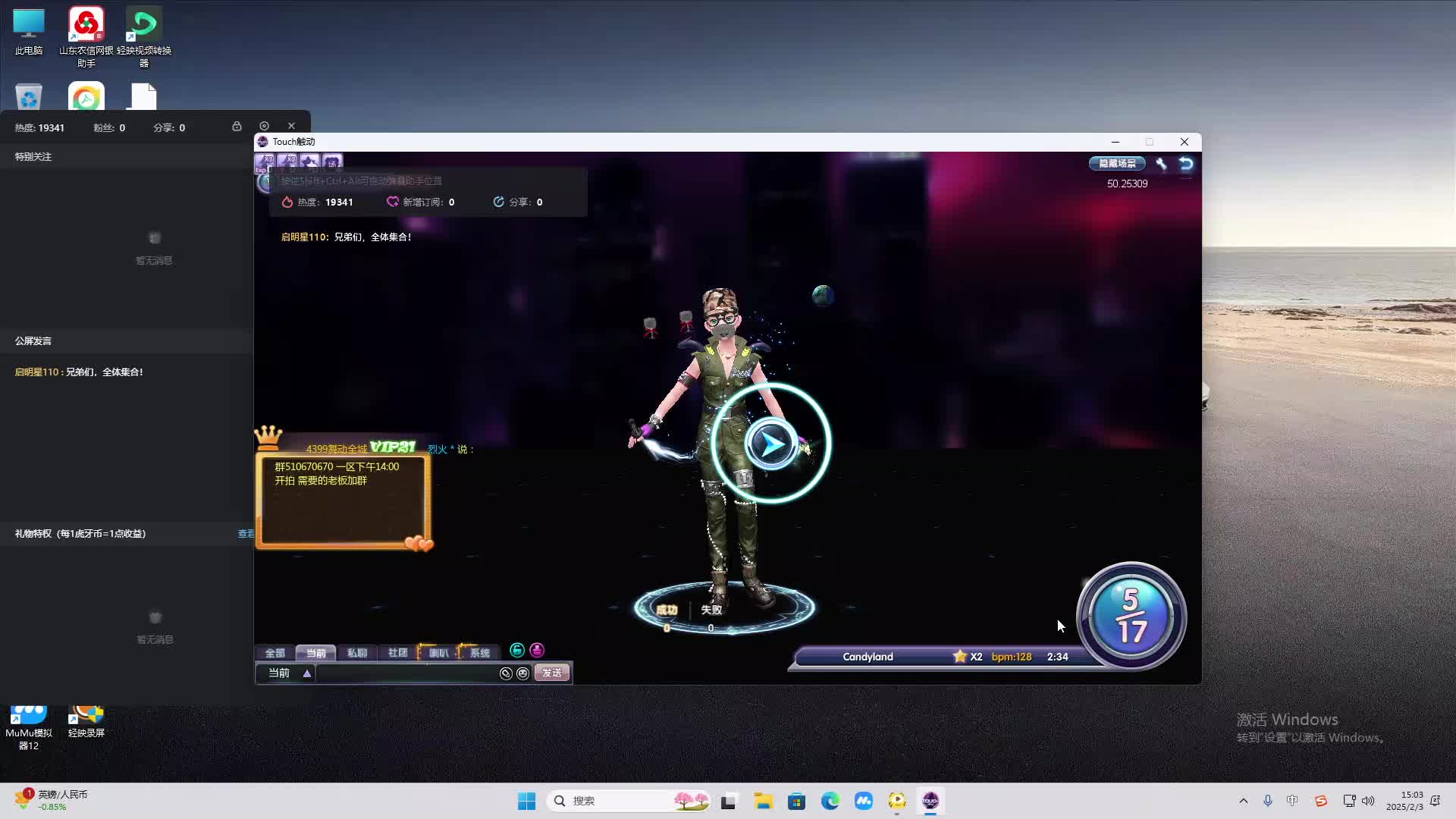
Task: Switch to the 系统 chat tab
Action: click(479, 653)
